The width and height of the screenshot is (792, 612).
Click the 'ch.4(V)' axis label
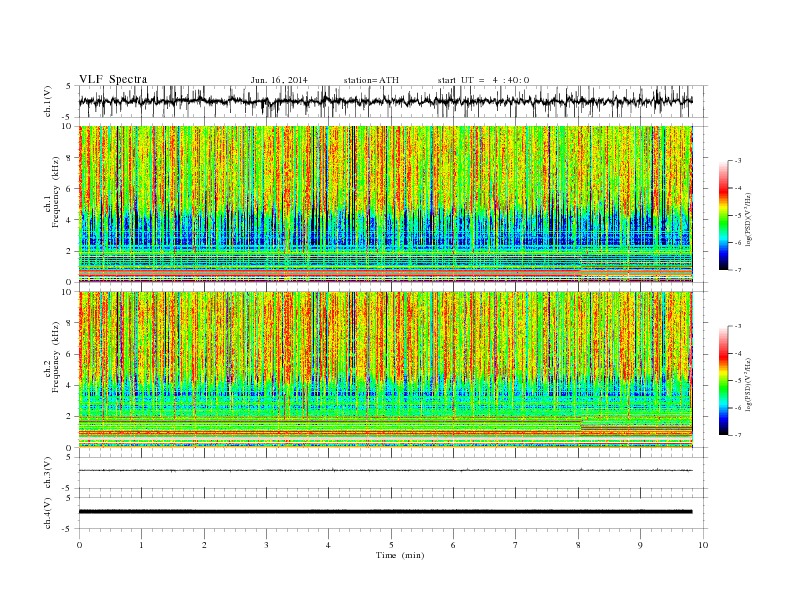[x=48, y=513]
